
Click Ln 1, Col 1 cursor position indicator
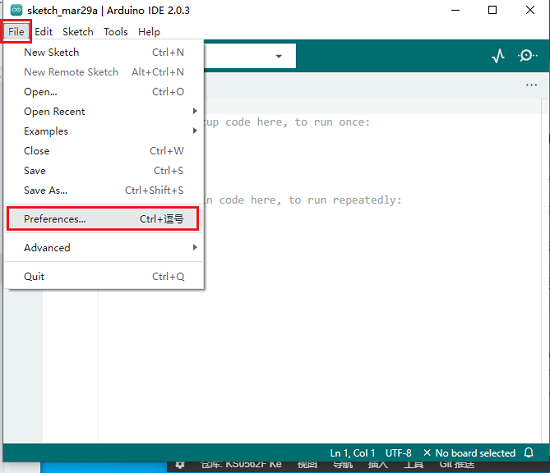(x=352, y=453)
